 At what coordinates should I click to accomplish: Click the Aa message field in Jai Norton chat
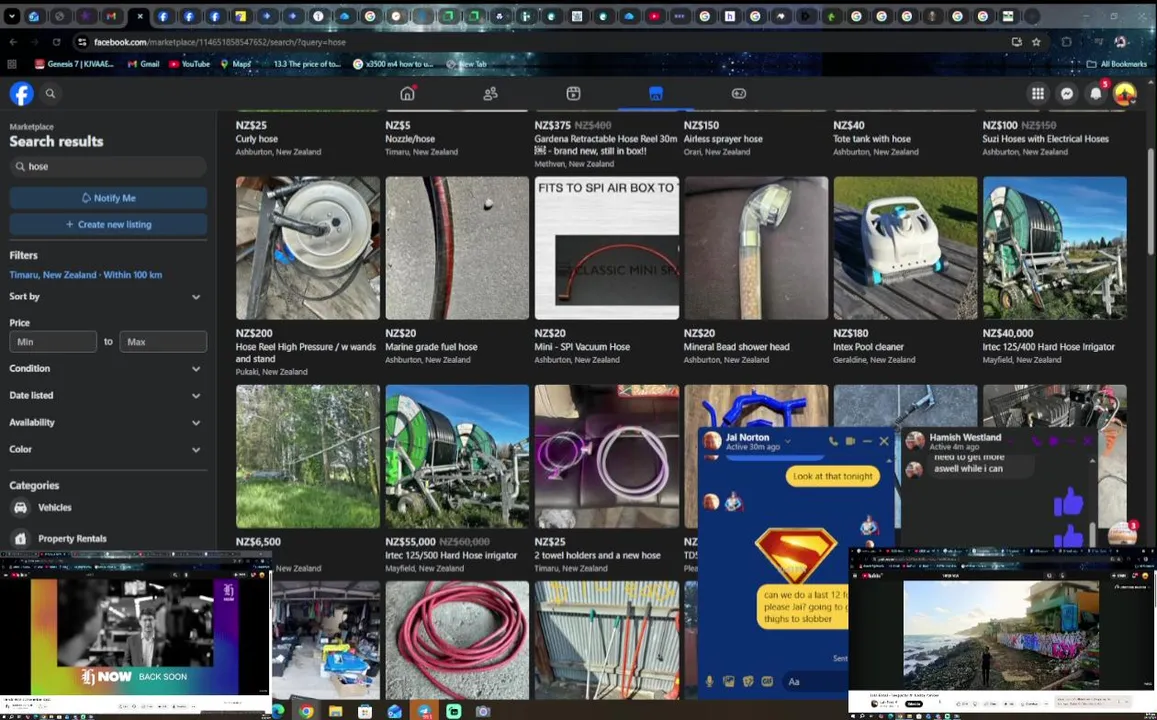coord(815,682)
